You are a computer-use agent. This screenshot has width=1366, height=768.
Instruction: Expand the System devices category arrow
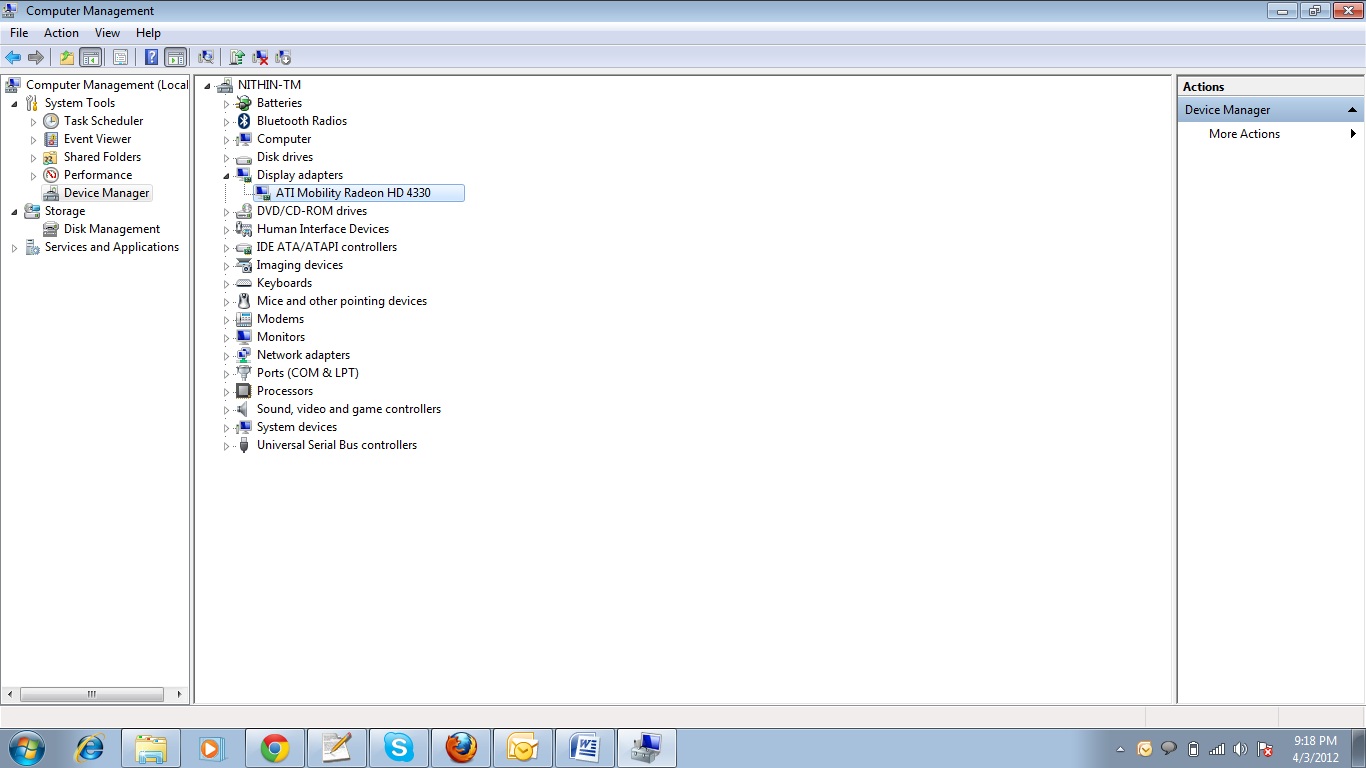click(226, 428)
